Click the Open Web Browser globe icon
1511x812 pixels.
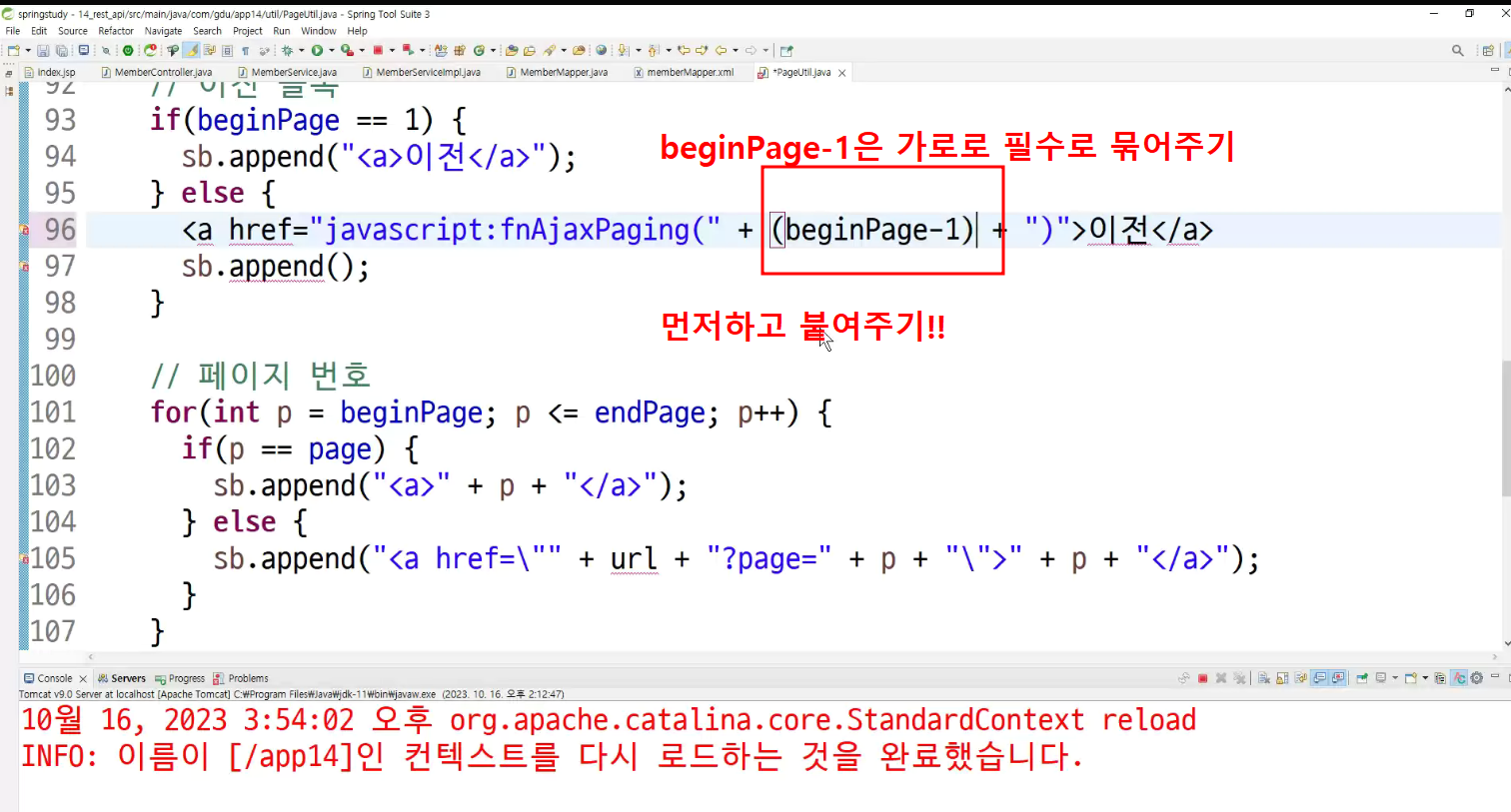[x=601, y=50]
